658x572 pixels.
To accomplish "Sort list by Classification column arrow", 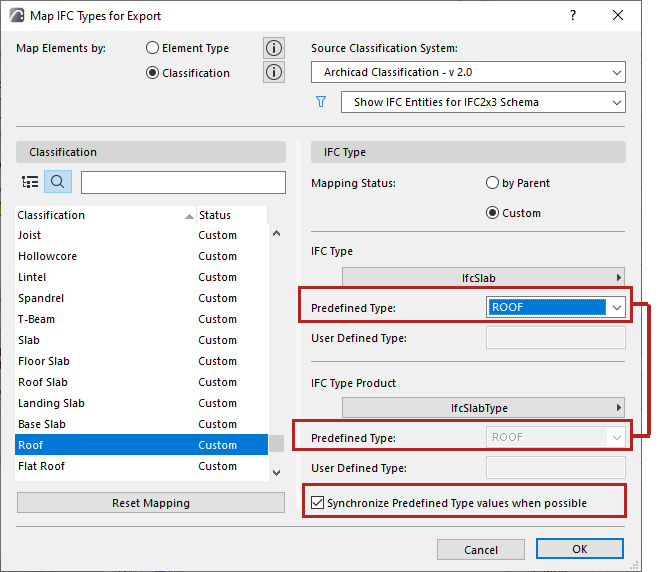I will pos(190,216).
